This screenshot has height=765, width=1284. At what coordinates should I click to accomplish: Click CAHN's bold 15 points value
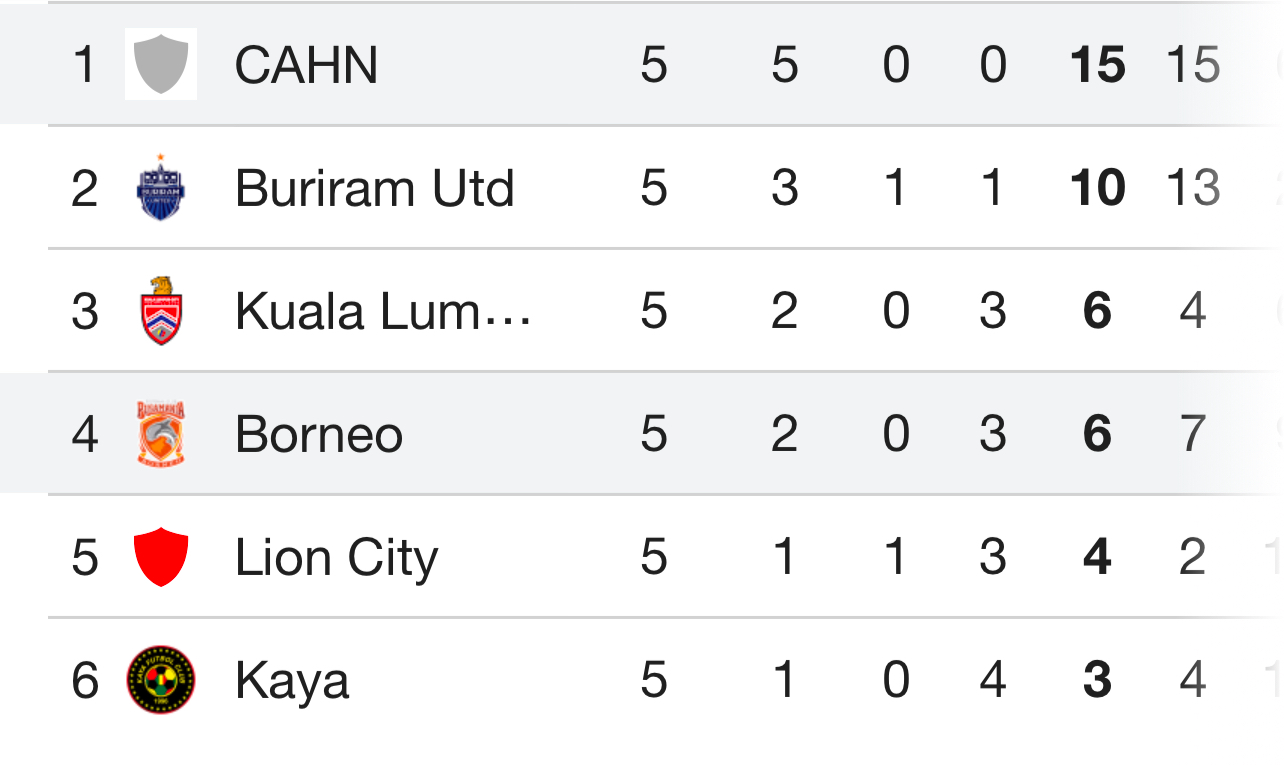click(1097, 65)
